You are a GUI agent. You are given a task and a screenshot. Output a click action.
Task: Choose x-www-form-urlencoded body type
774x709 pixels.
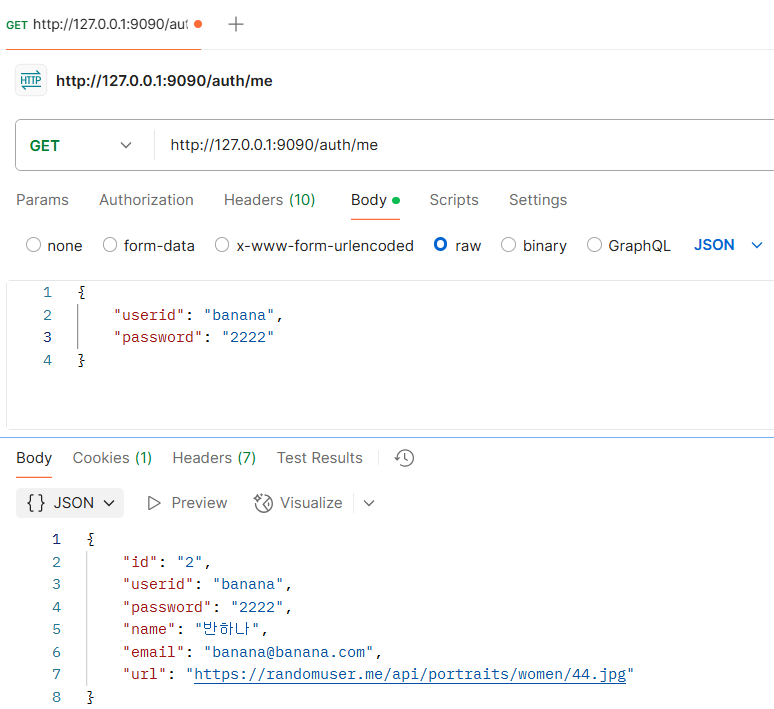[222, 245]
